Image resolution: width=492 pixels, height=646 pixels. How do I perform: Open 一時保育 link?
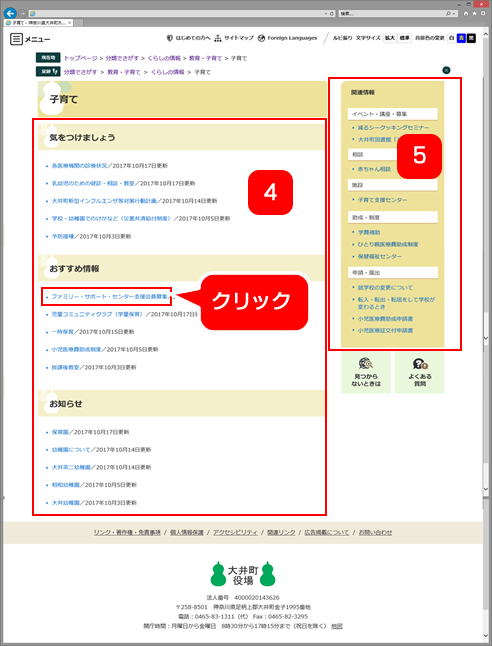[x=63, y=332]
